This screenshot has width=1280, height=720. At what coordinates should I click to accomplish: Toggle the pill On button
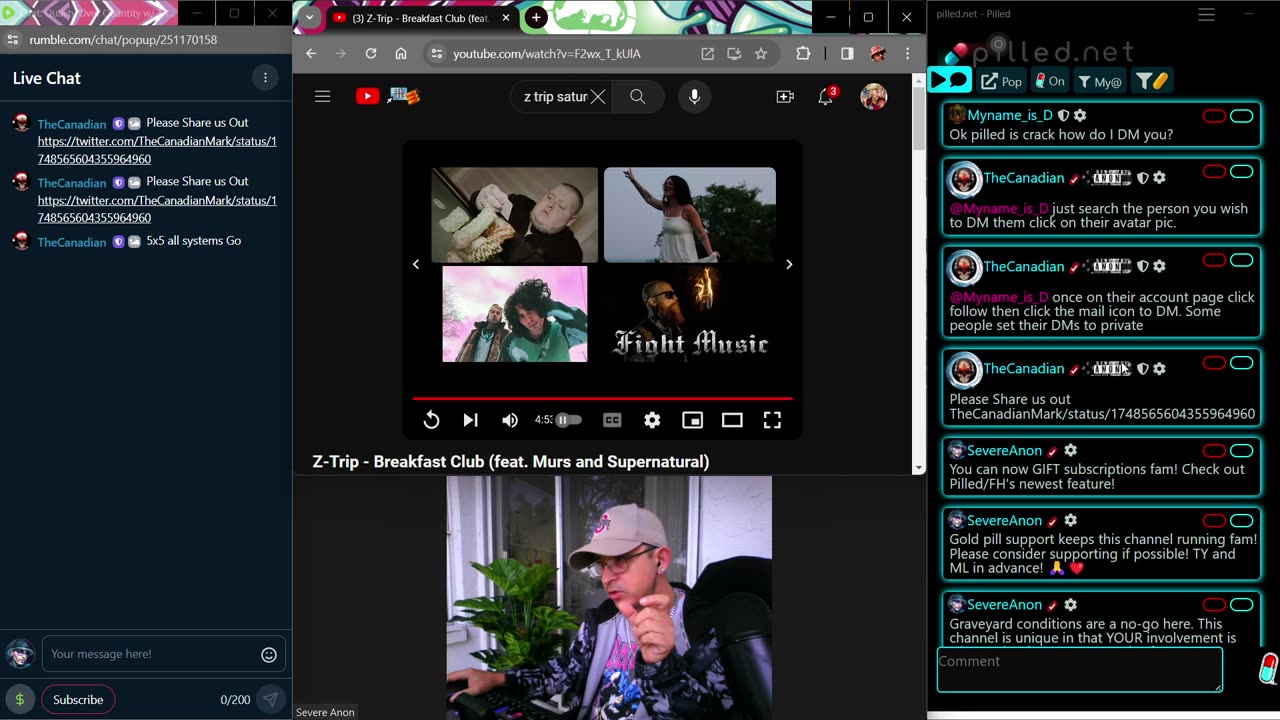[1049, 81]
